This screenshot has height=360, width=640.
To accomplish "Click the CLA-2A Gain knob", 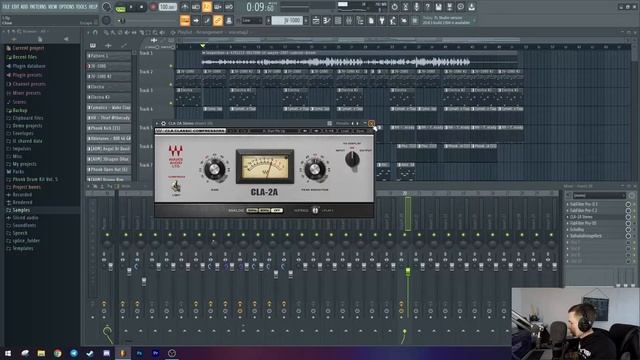I will pyautogui.click(x=214, y=169).
